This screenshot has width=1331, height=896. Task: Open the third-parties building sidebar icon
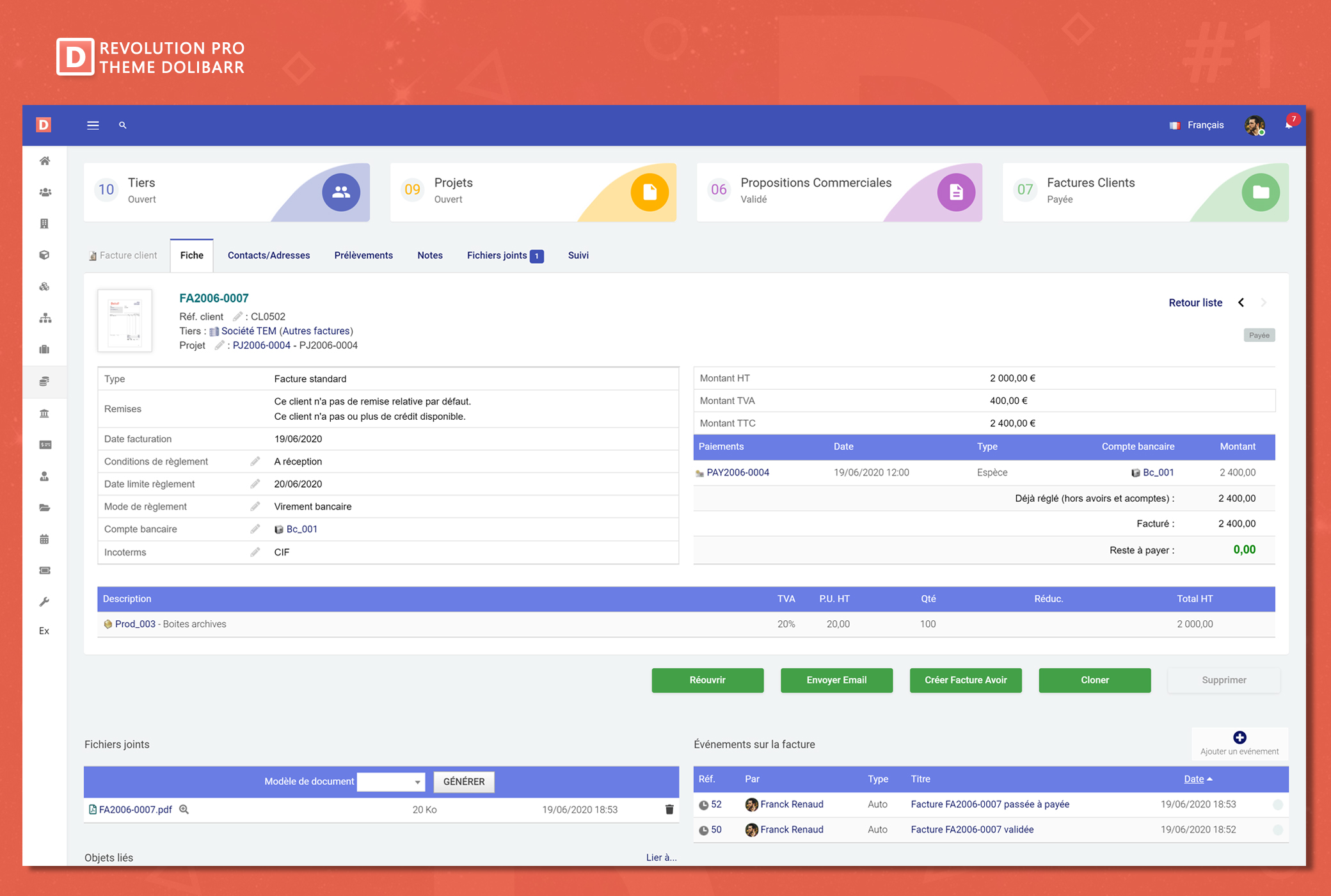[x=45, y=224]
